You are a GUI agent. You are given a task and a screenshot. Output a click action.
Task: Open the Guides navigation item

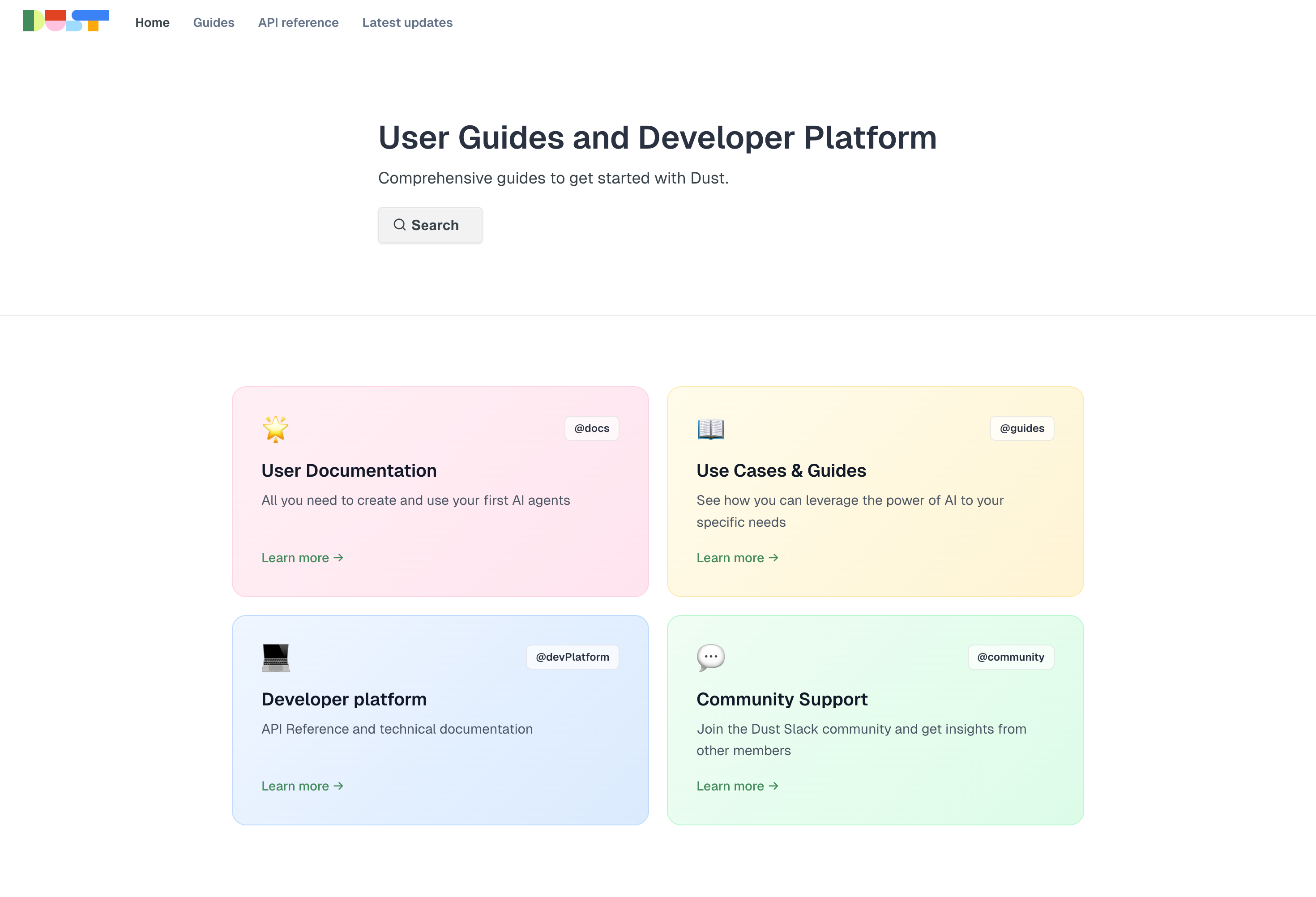coord(214,23)
